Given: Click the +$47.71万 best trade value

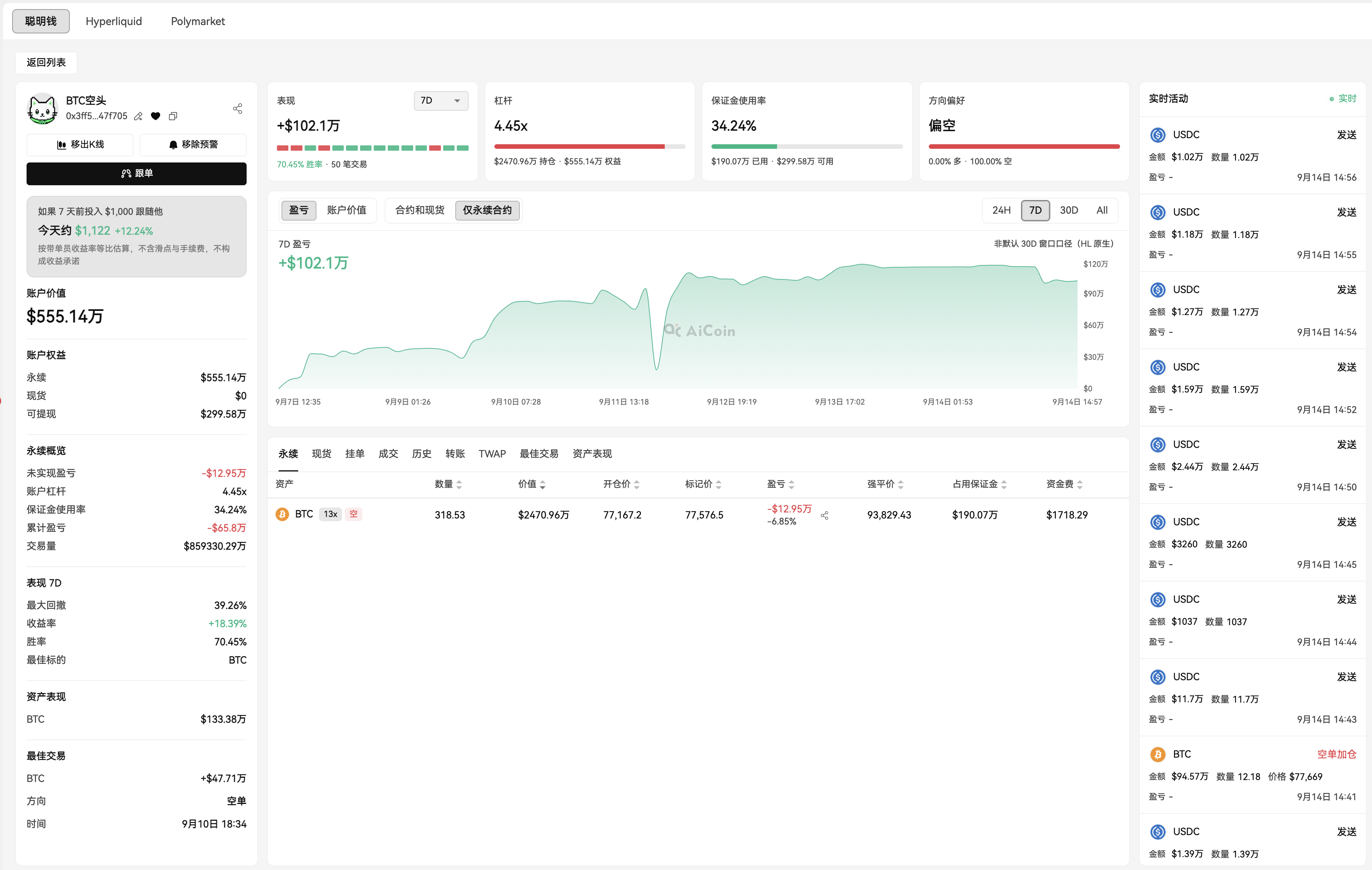Looking at the screenshot, I should [223, 779].
